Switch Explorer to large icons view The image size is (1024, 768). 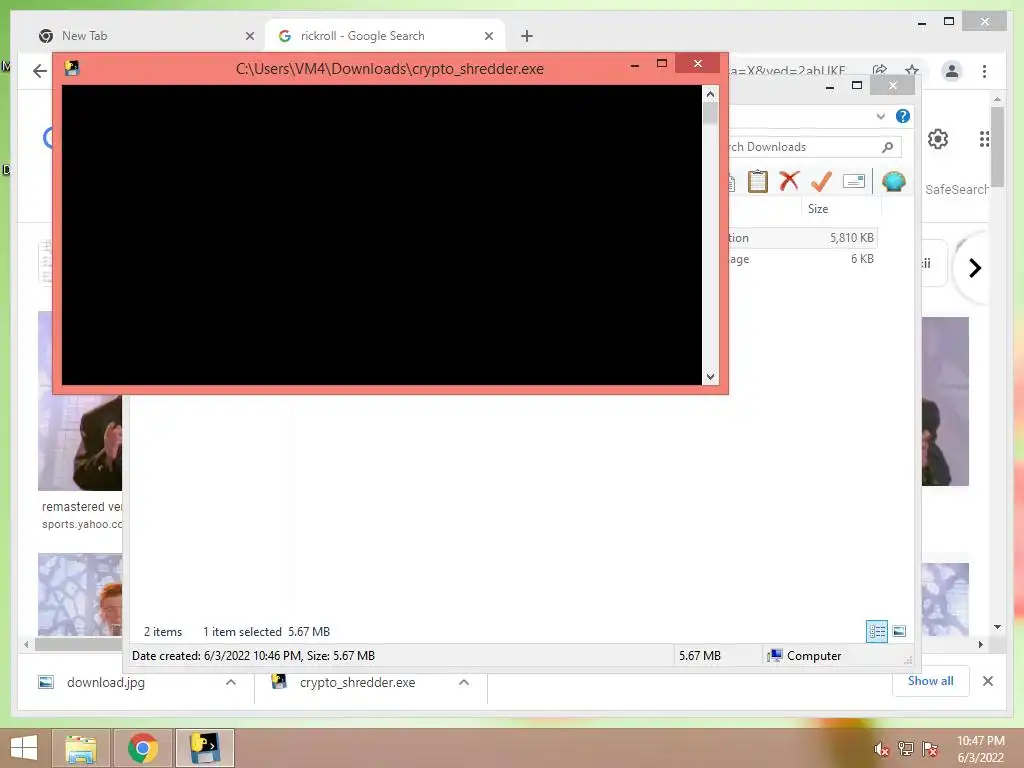click(x=899, y=632)
